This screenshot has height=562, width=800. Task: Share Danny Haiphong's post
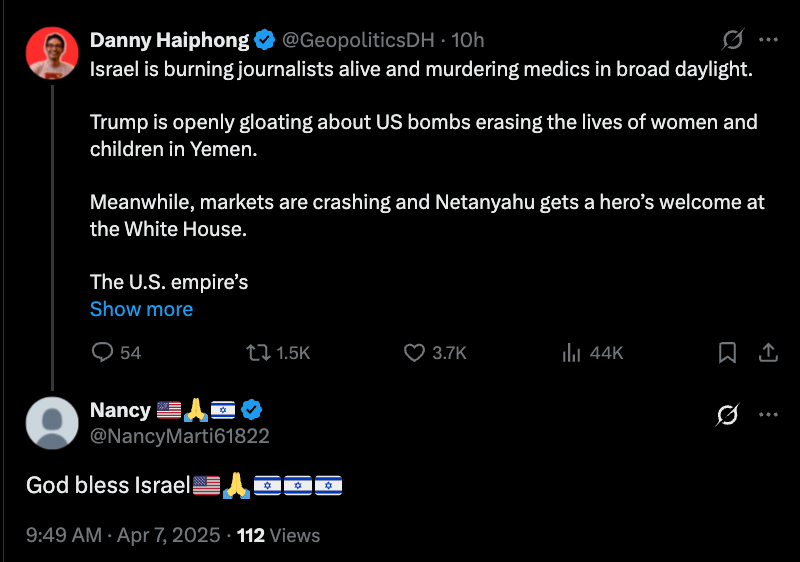coord(768,352)
